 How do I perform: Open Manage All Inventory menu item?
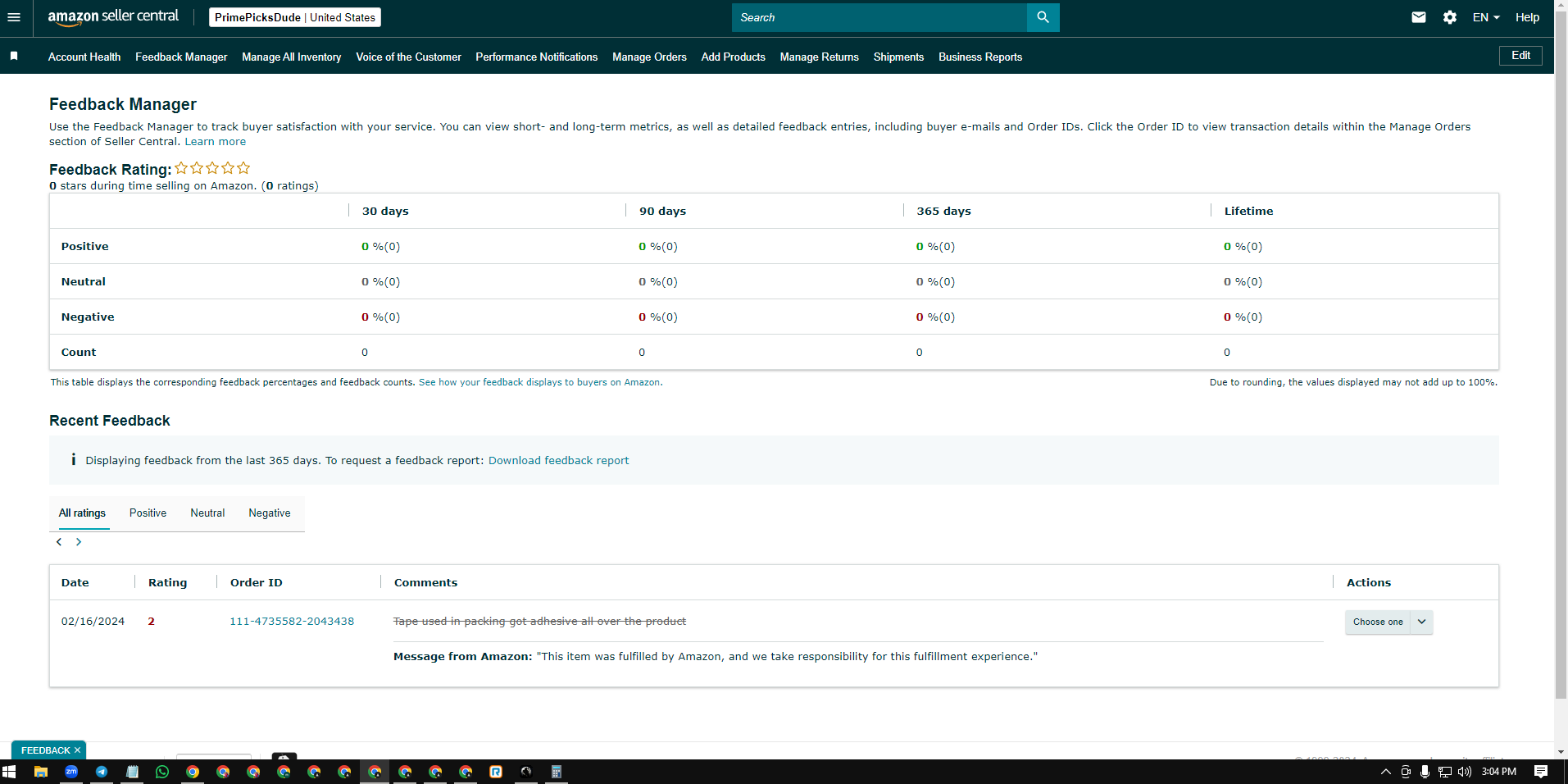click(292, 57)
